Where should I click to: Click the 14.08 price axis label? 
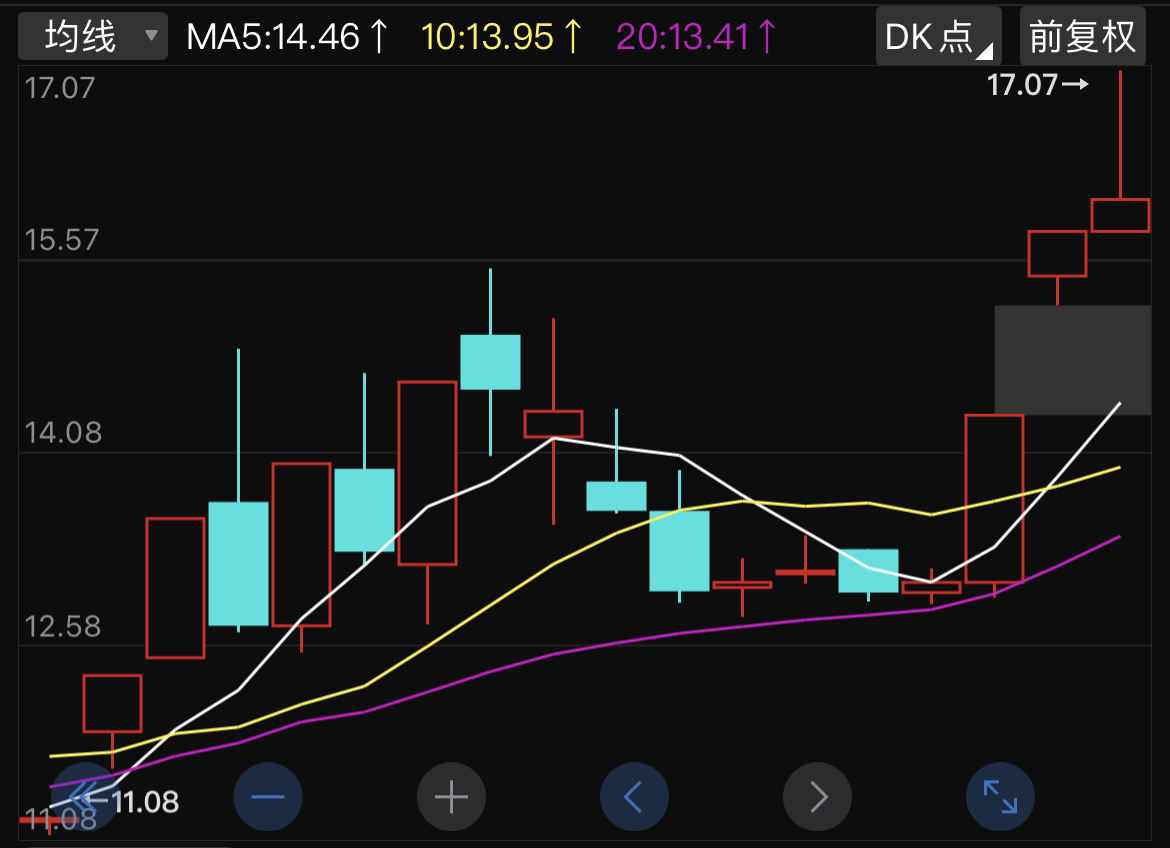60,433
